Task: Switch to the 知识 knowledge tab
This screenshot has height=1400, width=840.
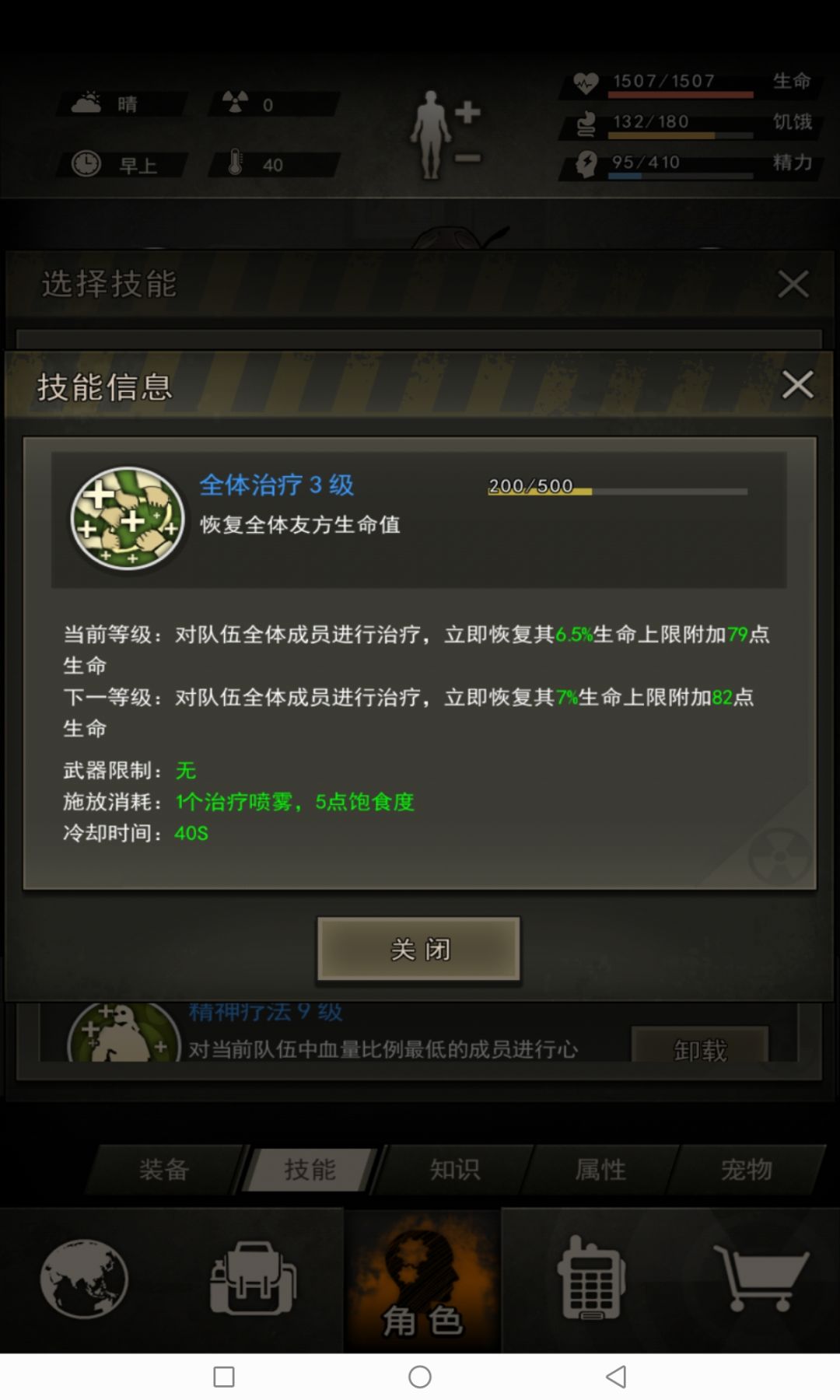Action: click(455, 1169)
